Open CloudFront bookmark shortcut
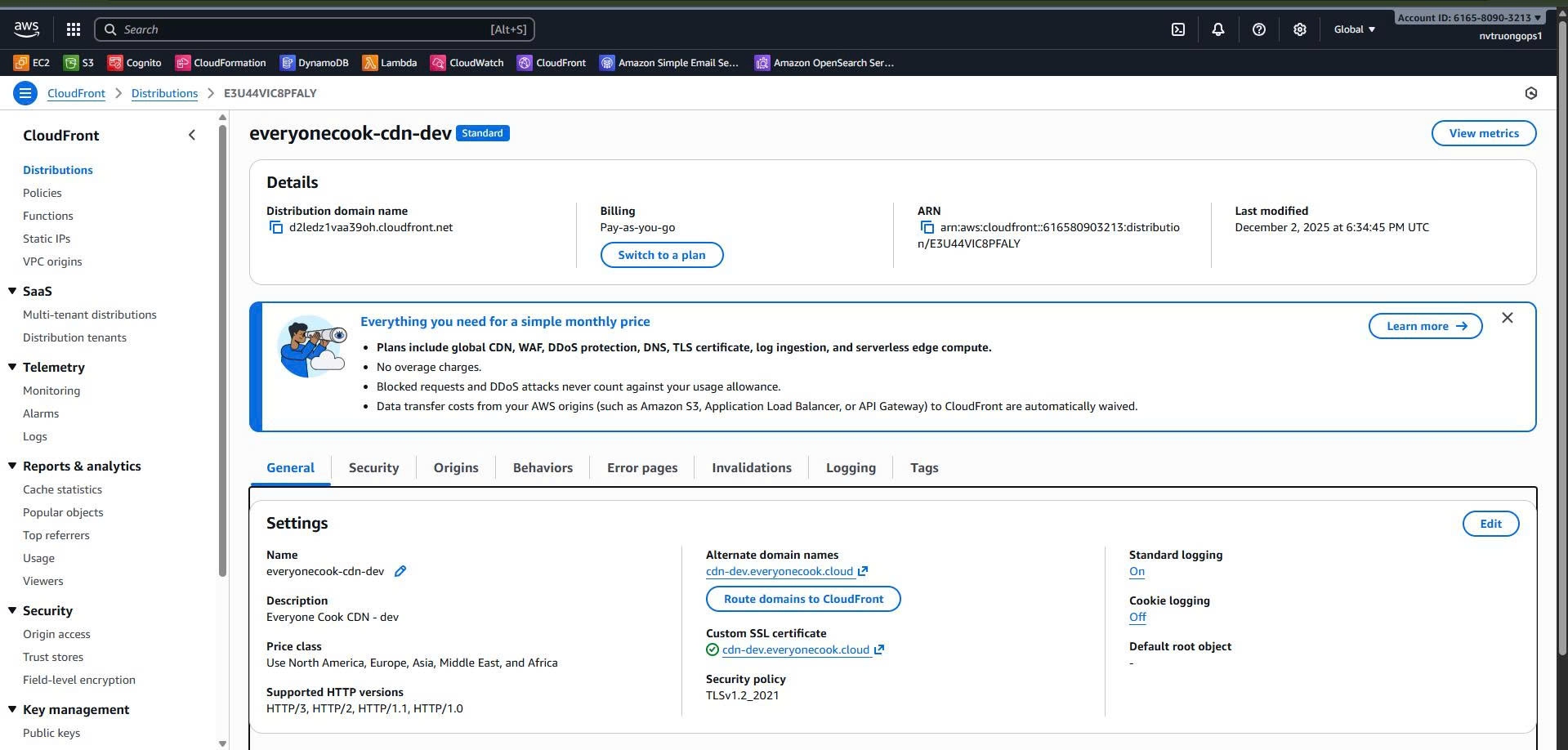The height and width of the screenshot is (750, 1568). pos(552,63)
